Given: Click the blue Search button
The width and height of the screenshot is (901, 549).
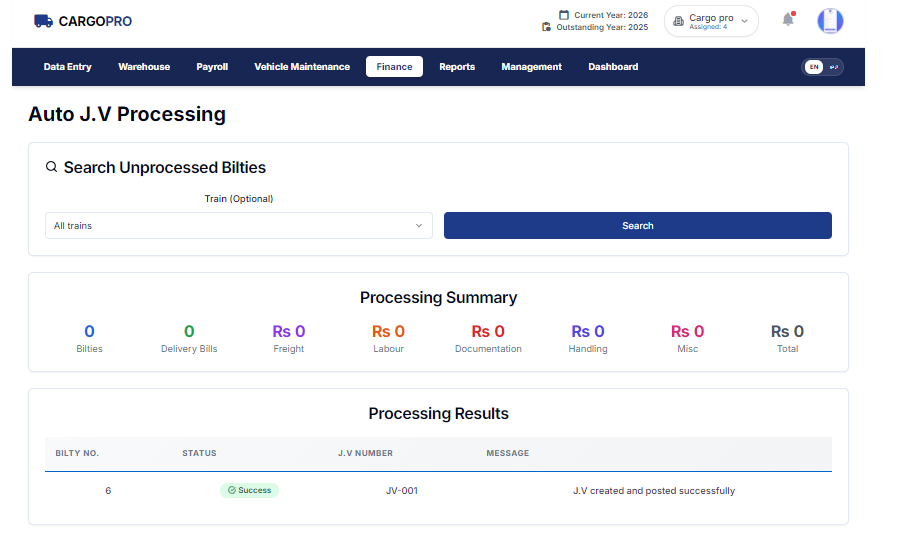Looking at the screenshot, I should coord(637,225).
